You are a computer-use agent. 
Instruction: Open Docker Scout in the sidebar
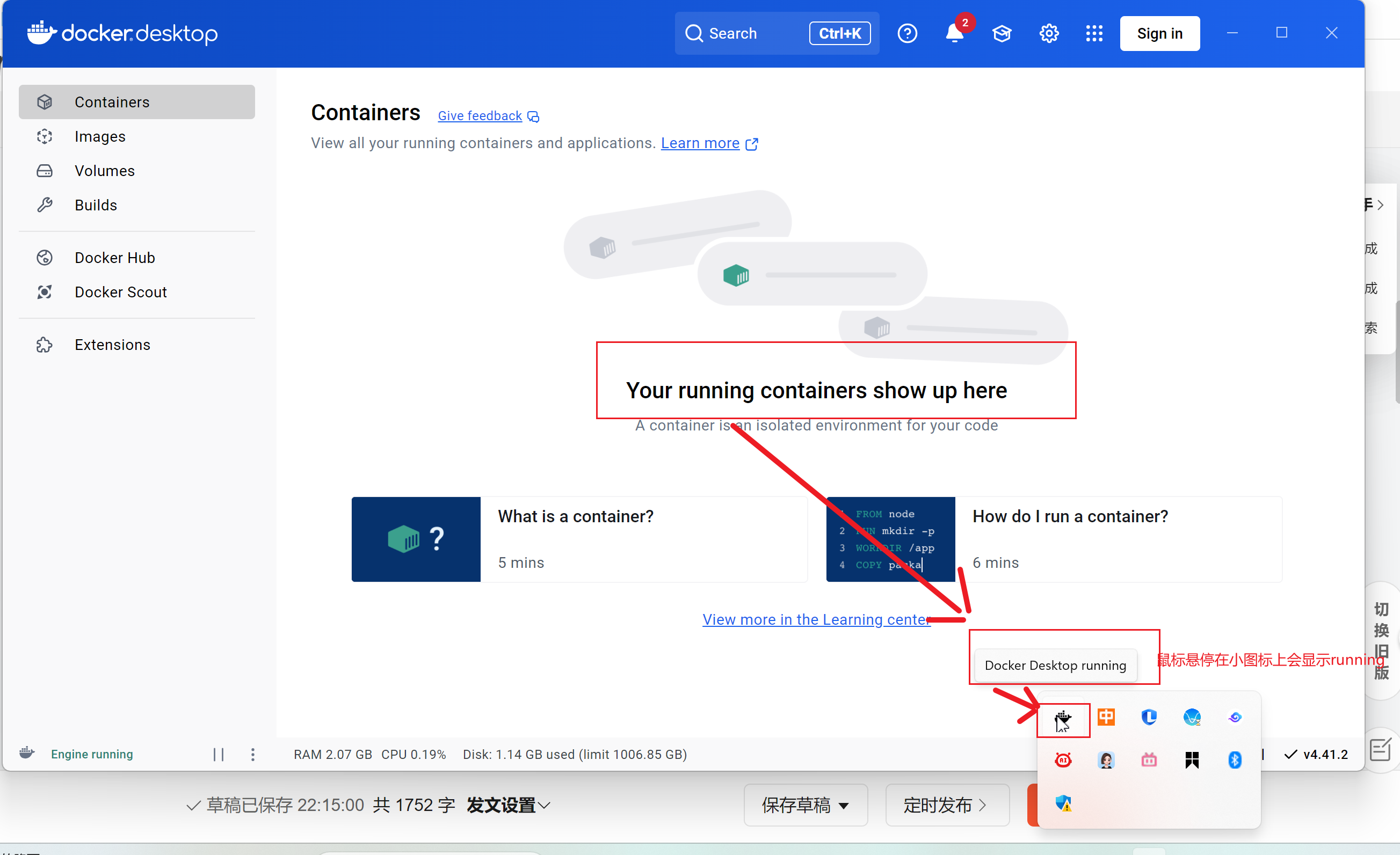click(x=120, y=292)
